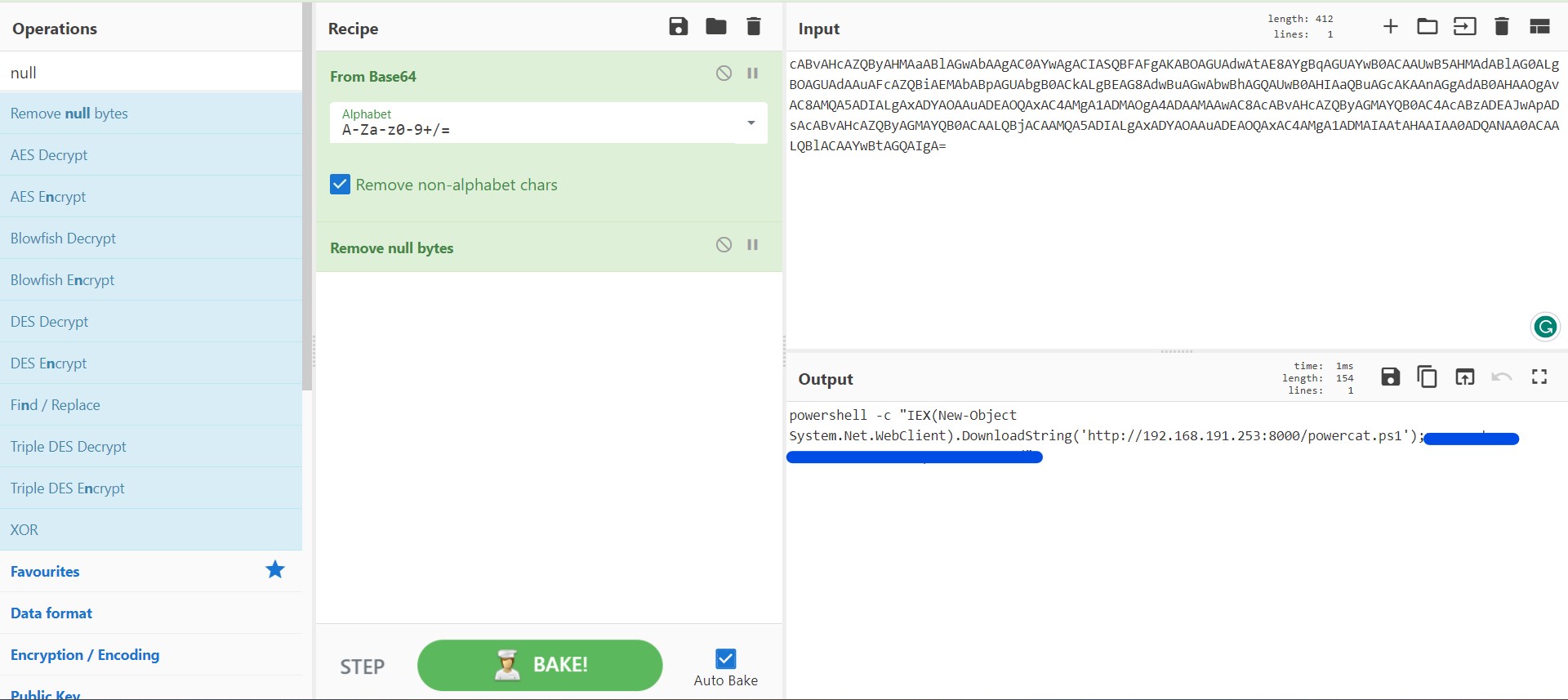Viewport: 1568px width, 700px height.
Task: Reset pane layout icon
Action: [1539, 27]
